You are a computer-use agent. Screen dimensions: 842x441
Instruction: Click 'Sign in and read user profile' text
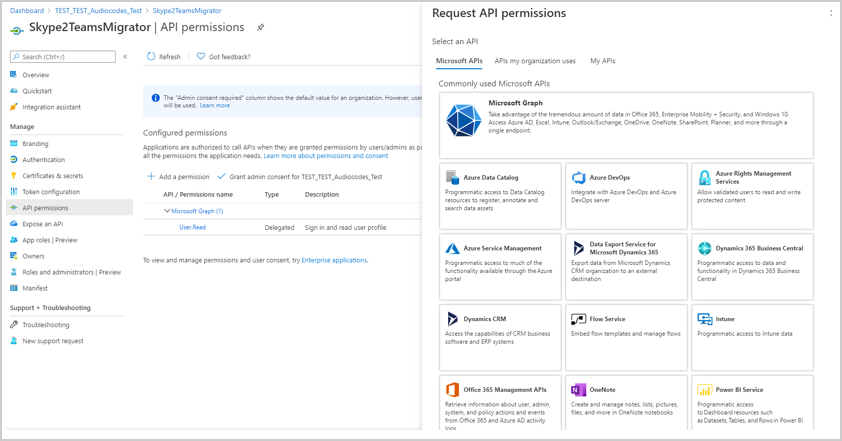pos(345,228)
